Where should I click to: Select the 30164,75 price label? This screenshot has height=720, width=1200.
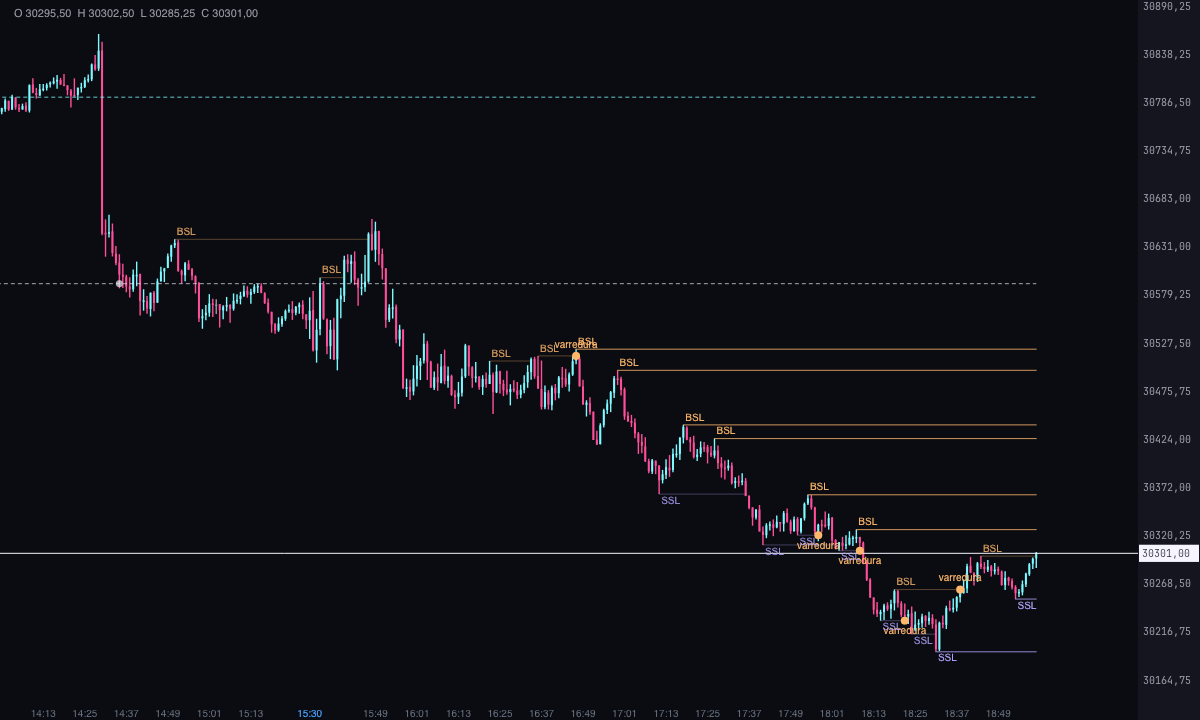tap(1166, 680)
